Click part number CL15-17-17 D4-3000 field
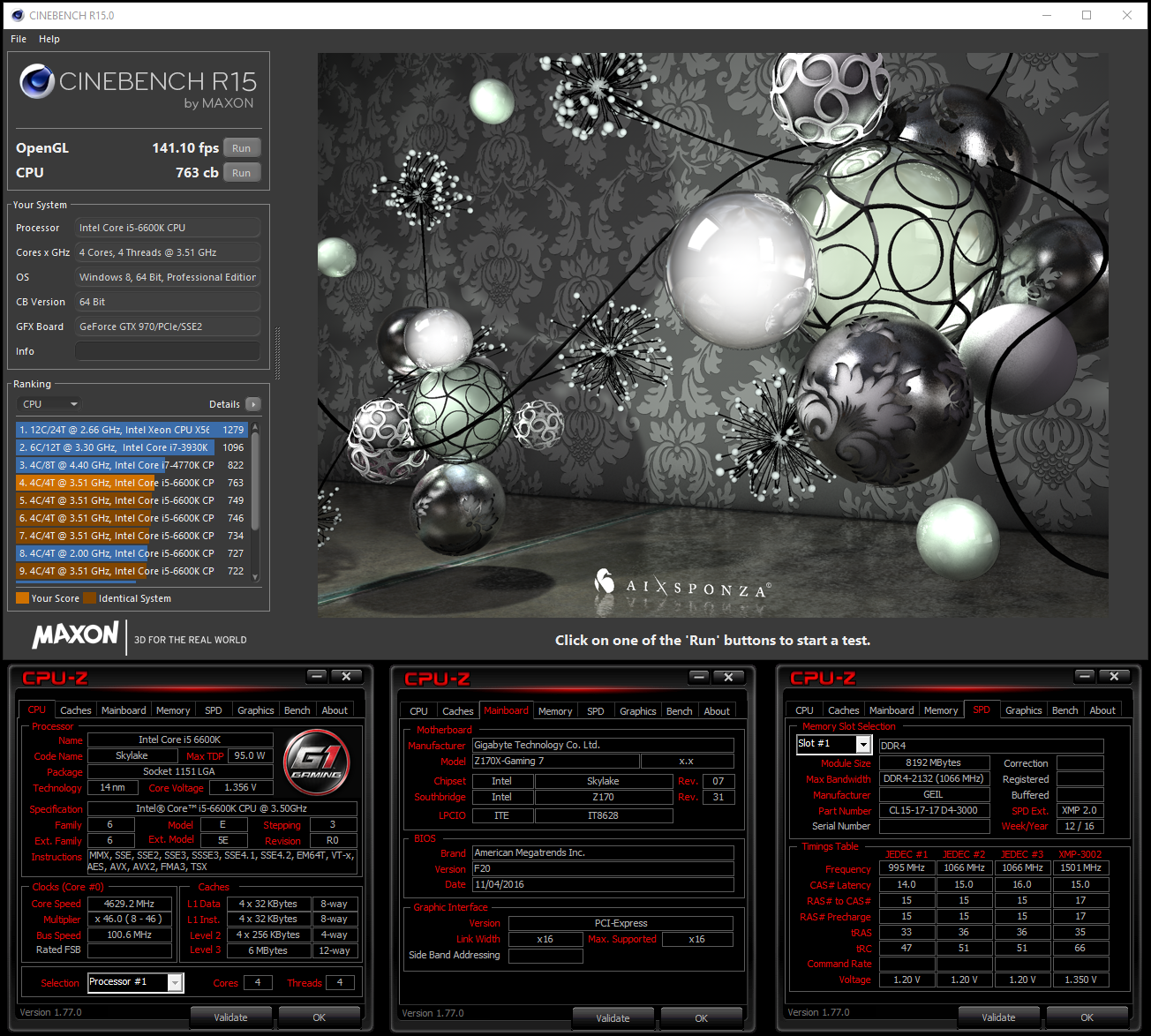1151x1036 pixels. click(934, 810)
